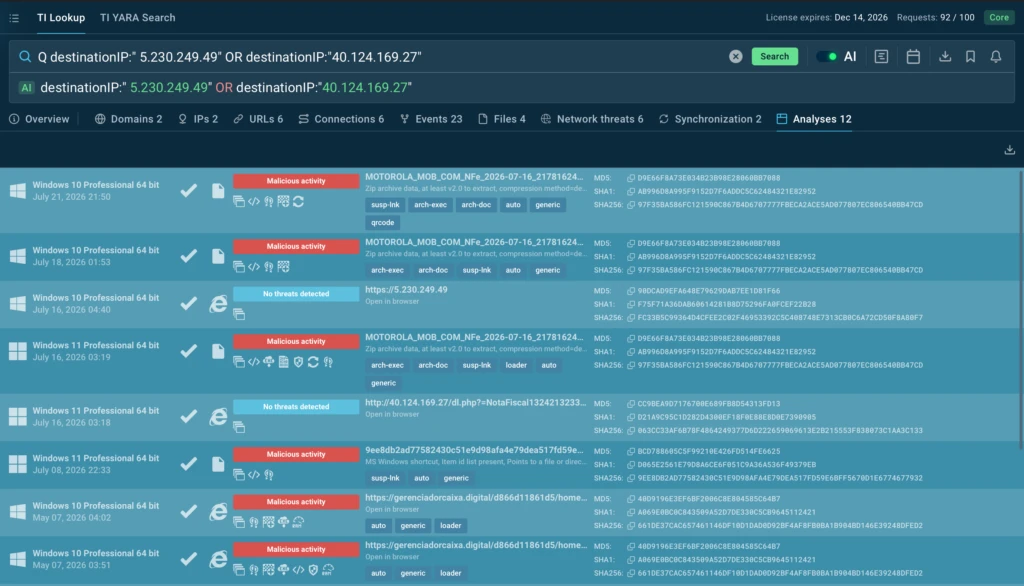Open the hamburger menu icon
This screenshot has height=586, width=1024.
click(x=14, y=18)
